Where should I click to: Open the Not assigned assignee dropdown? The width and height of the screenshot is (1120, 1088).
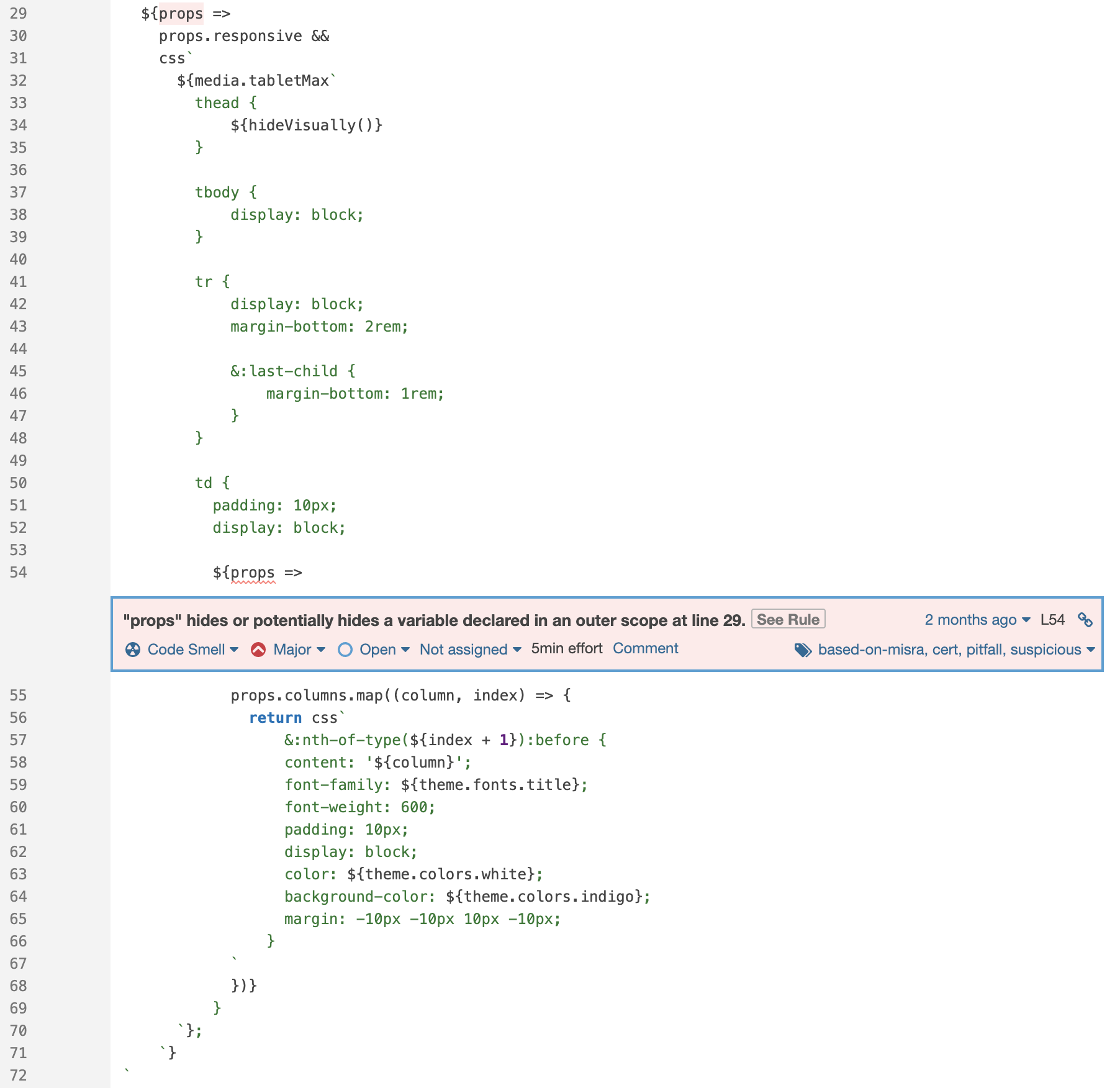[517, 650]
